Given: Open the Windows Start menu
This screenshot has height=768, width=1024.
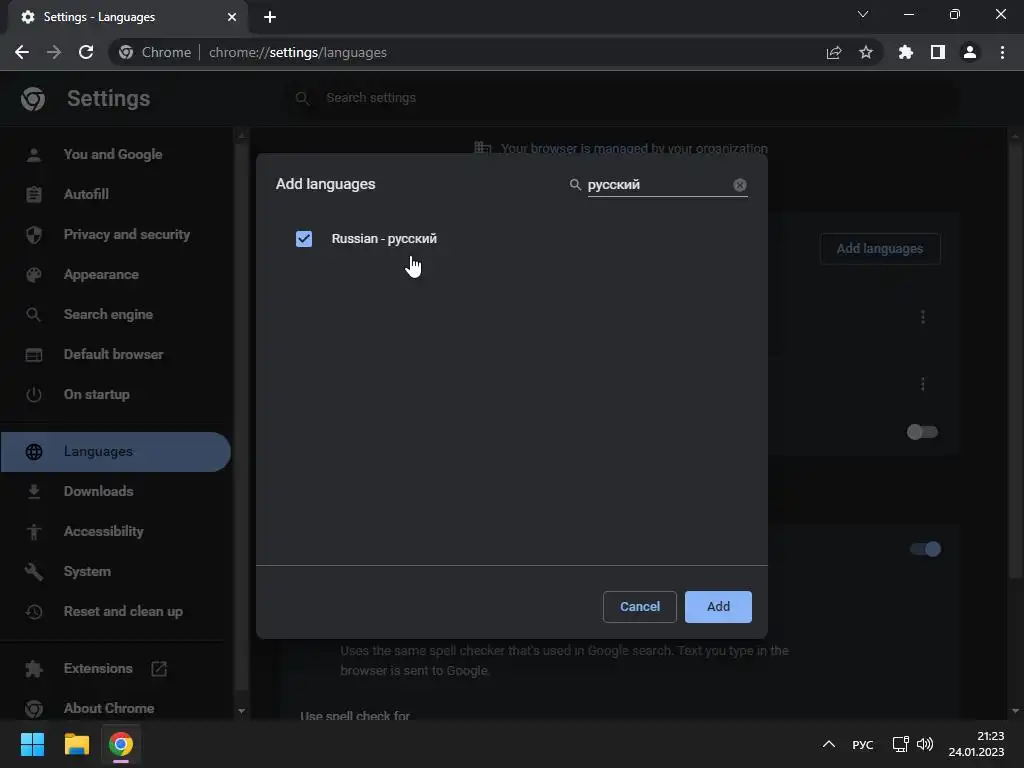Looking at the screenshot, I should pos(32,744).
